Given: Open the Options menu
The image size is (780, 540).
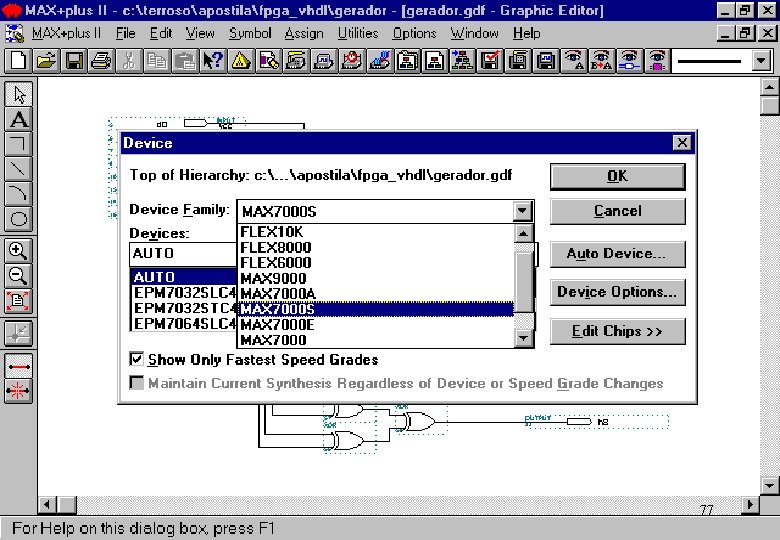Looking at the screenshot, I should pyautogui.click(x=414, y=33).
